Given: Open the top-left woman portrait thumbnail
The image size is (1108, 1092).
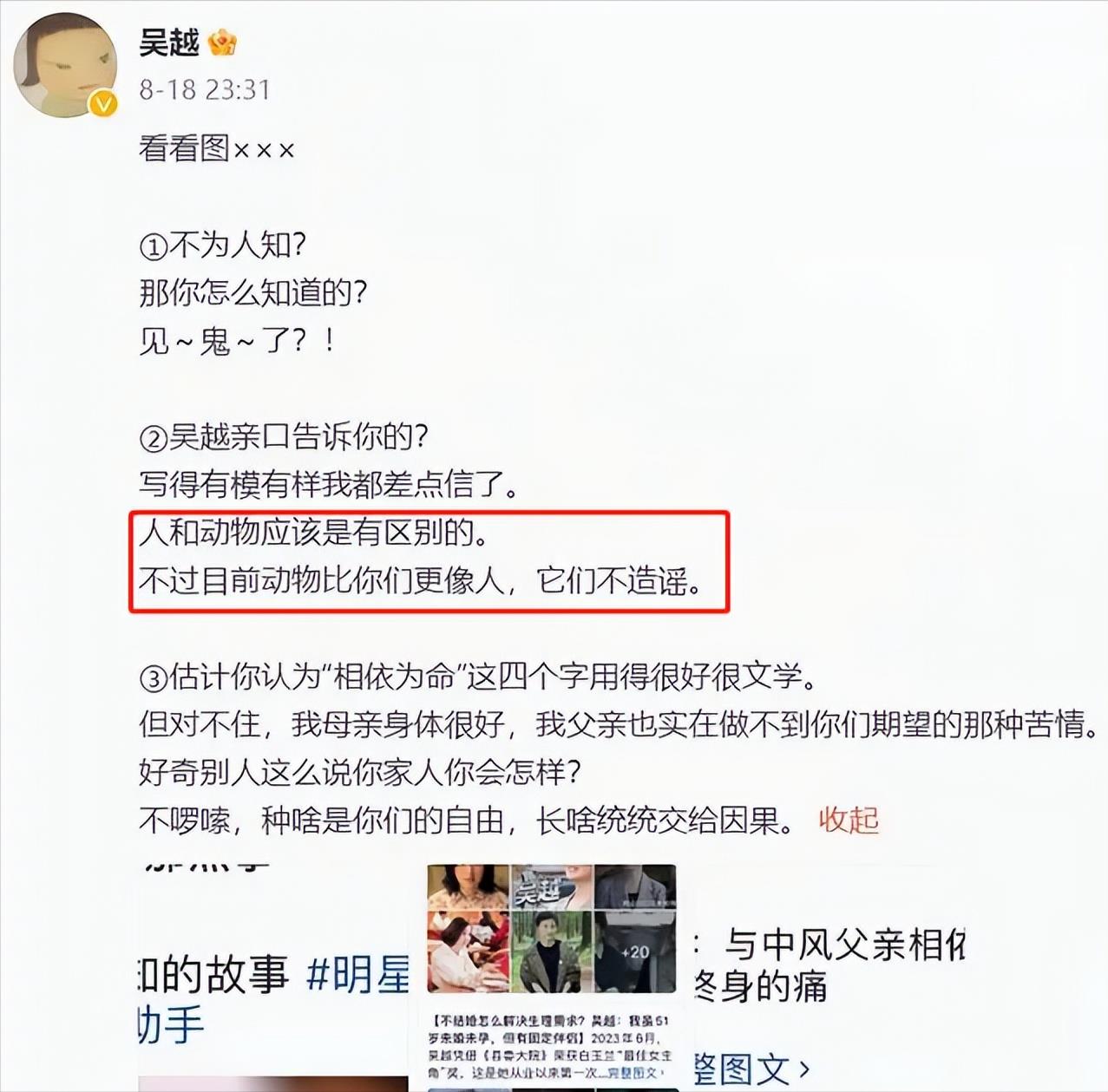Looking at the screenshot, I should (x=468, y=886).
